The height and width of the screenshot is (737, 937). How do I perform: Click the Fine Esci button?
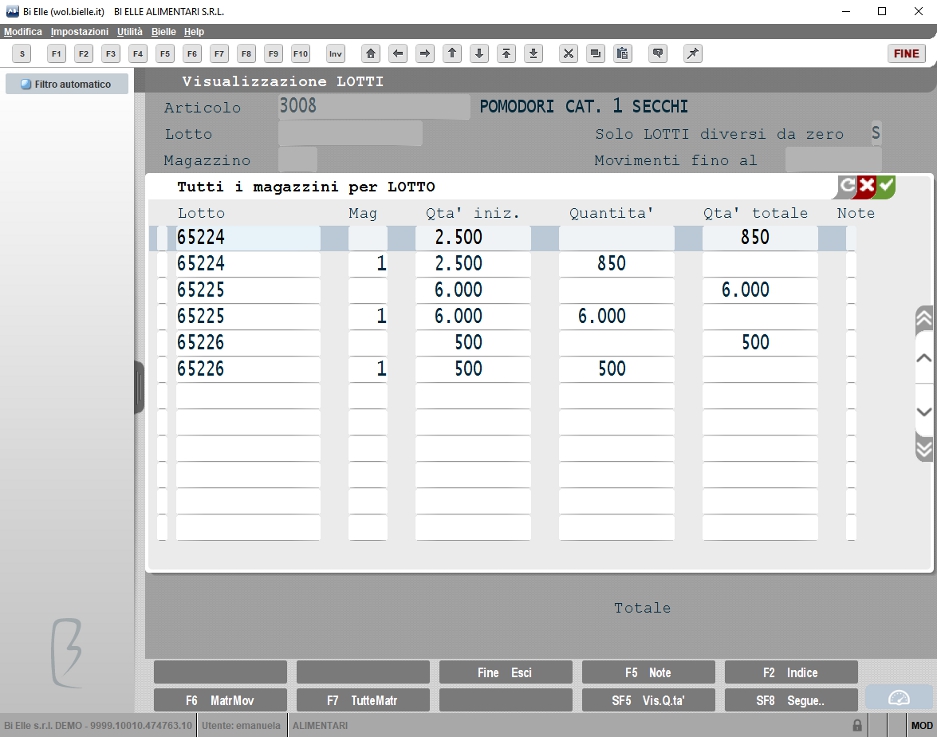point(506,672)
